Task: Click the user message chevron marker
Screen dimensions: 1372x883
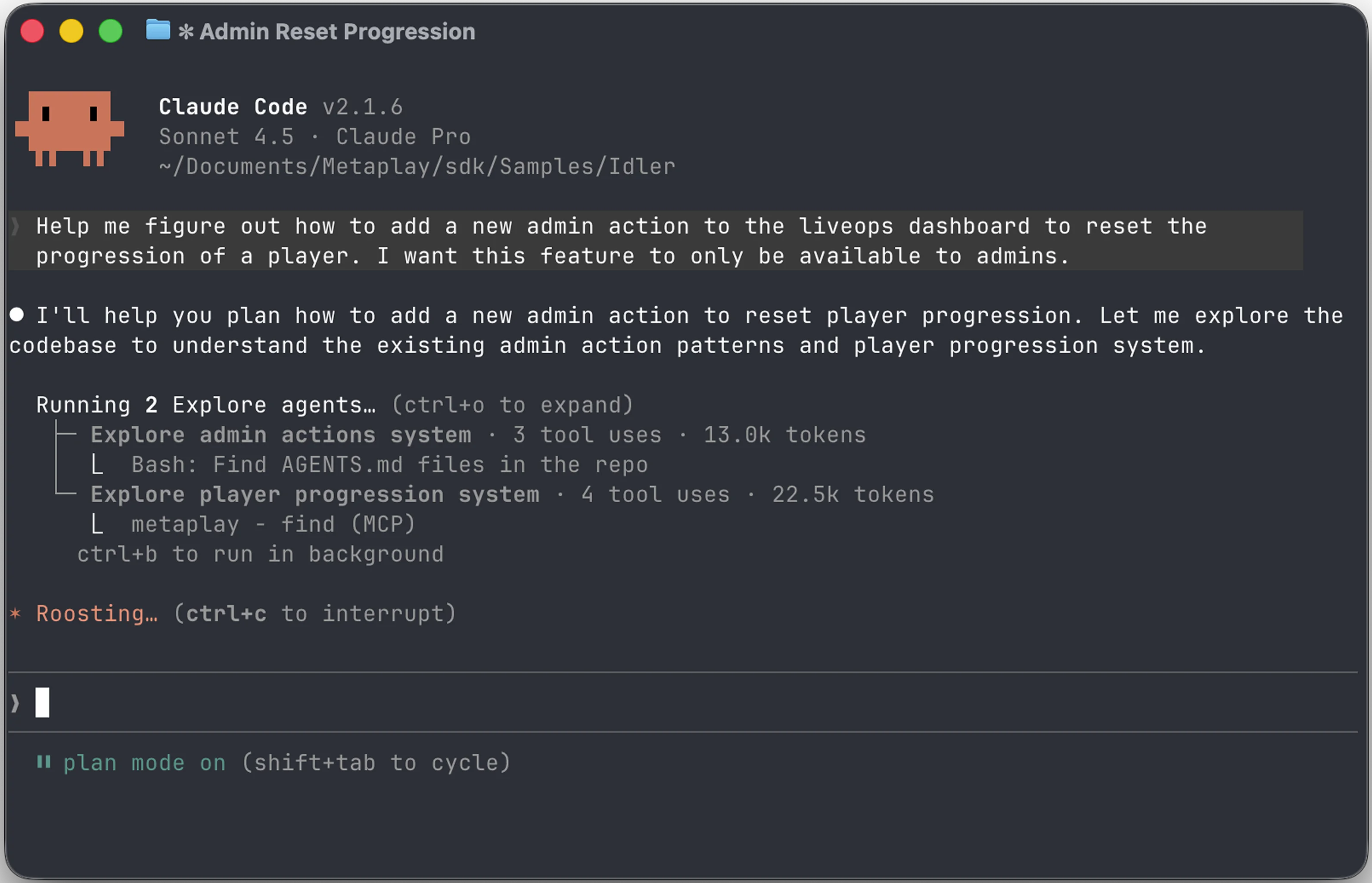Action: [x=16, y=227]
